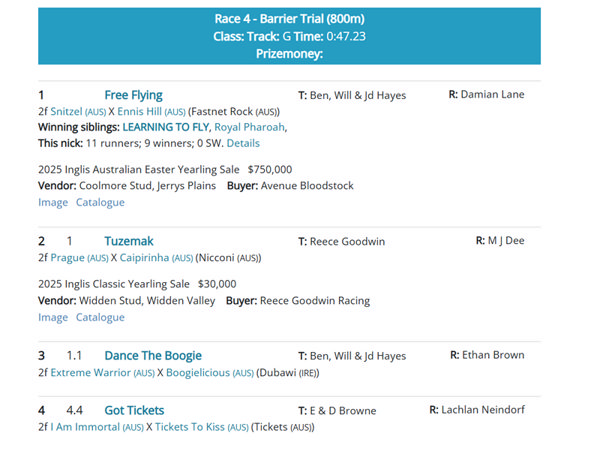Open the Tuzemak horse link
600x451 pixels.
(128, 241)
